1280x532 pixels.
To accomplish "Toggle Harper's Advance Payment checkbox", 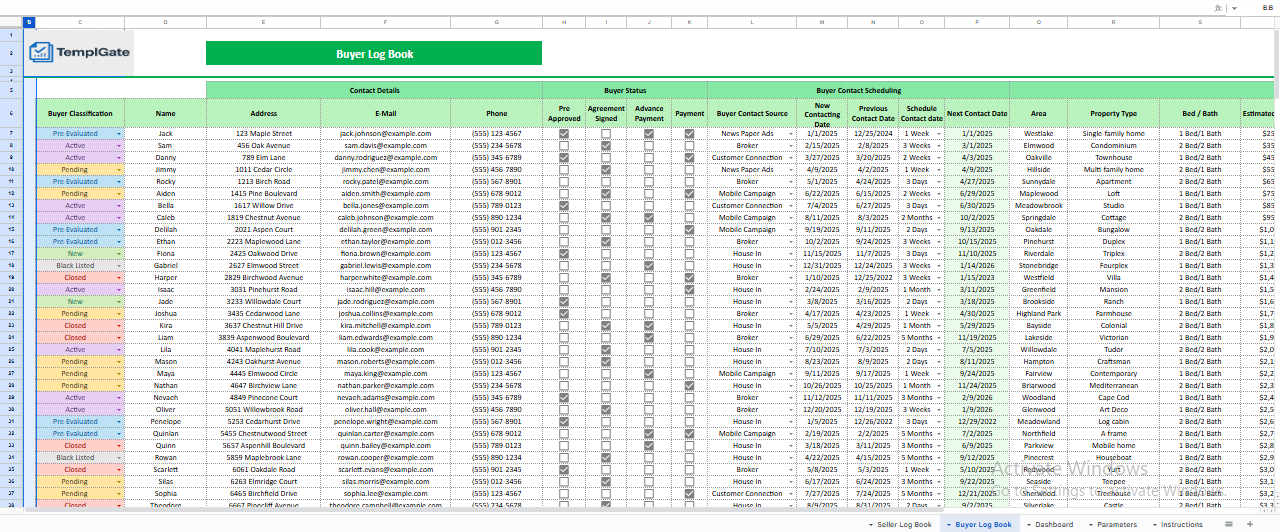I will pyautogui.click(x=649, y=277).
